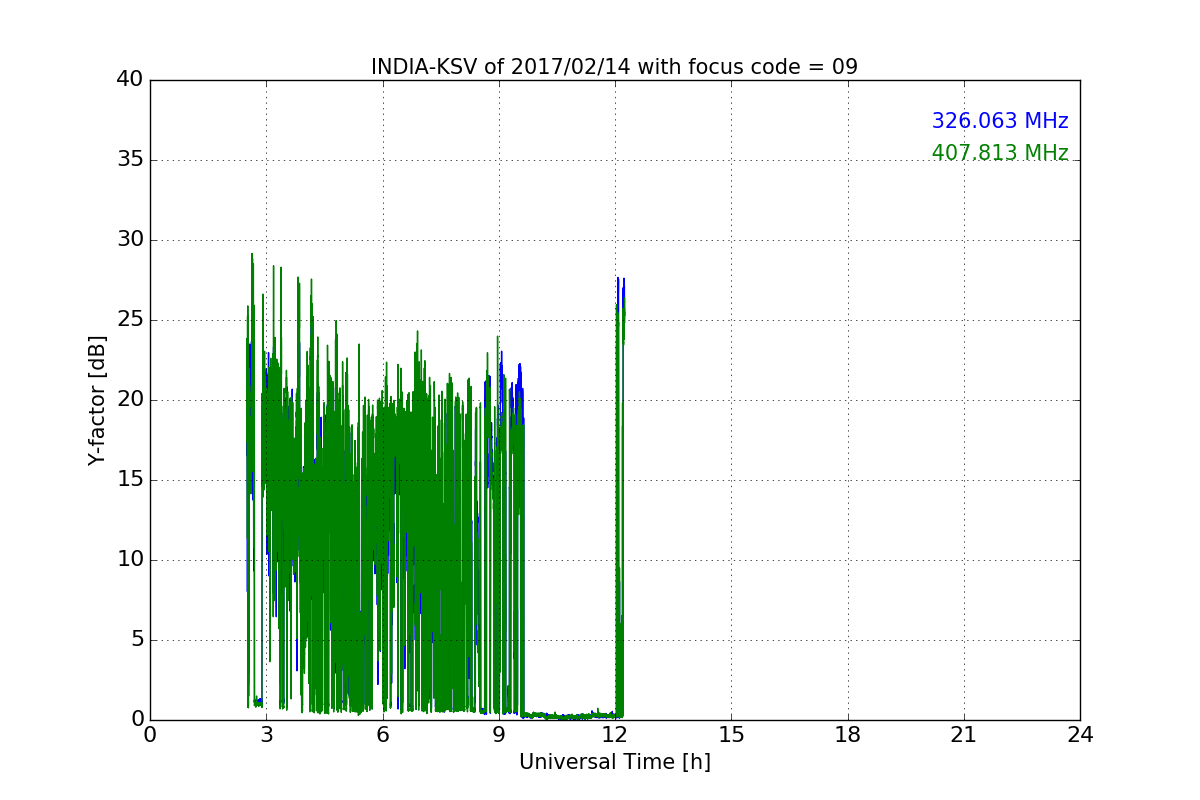Click the x-axis tick label 12
This screenshot has width=1200, height=800.
click(x=615, y=735)
